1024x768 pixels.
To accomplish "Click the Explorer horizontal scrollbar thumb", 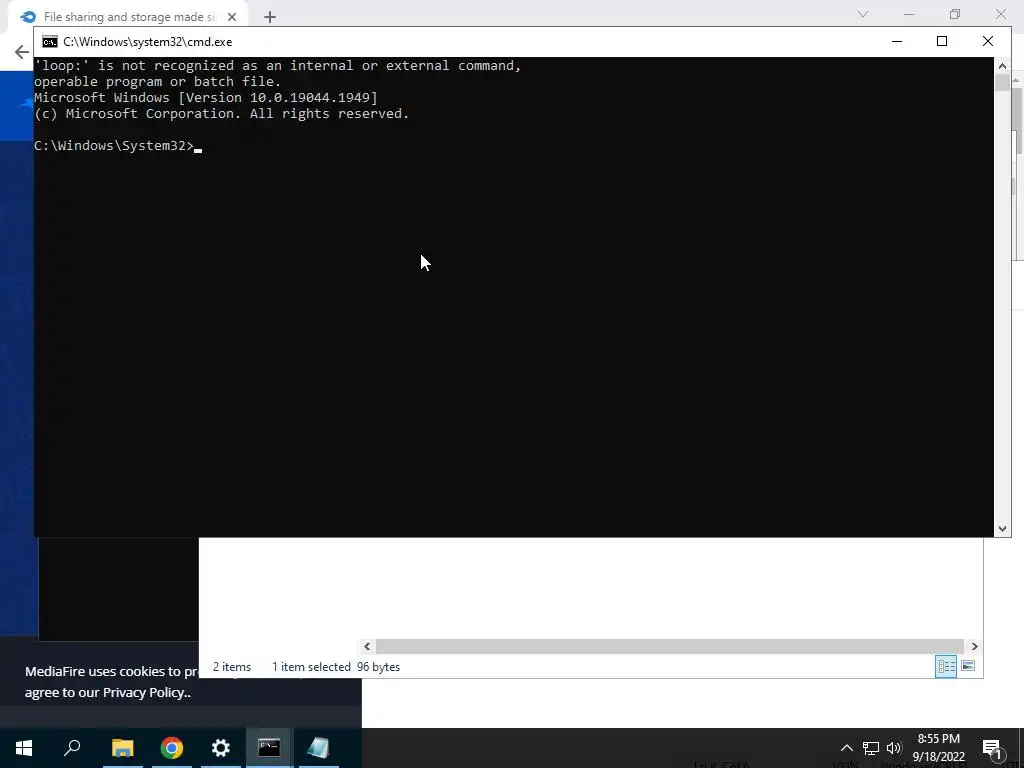I will [670, 647].
